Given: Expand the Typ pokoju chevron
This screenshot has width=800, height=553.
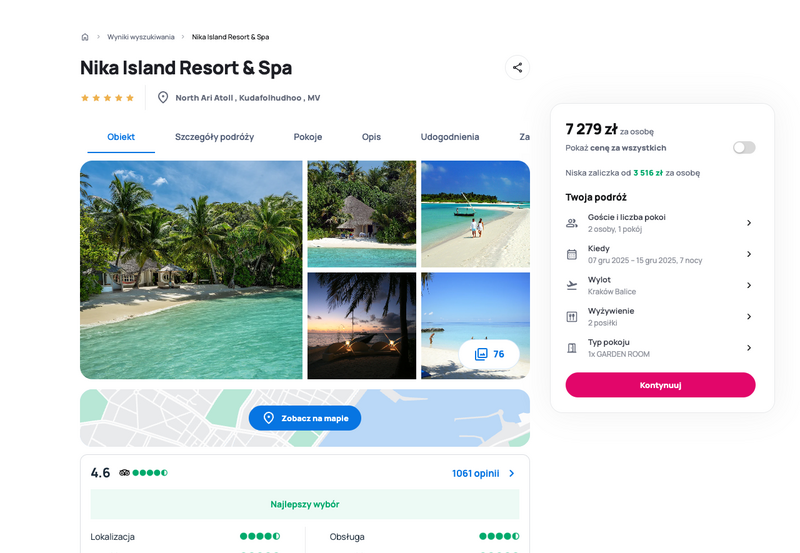Looking at the screenshot, I should (749, 348).
